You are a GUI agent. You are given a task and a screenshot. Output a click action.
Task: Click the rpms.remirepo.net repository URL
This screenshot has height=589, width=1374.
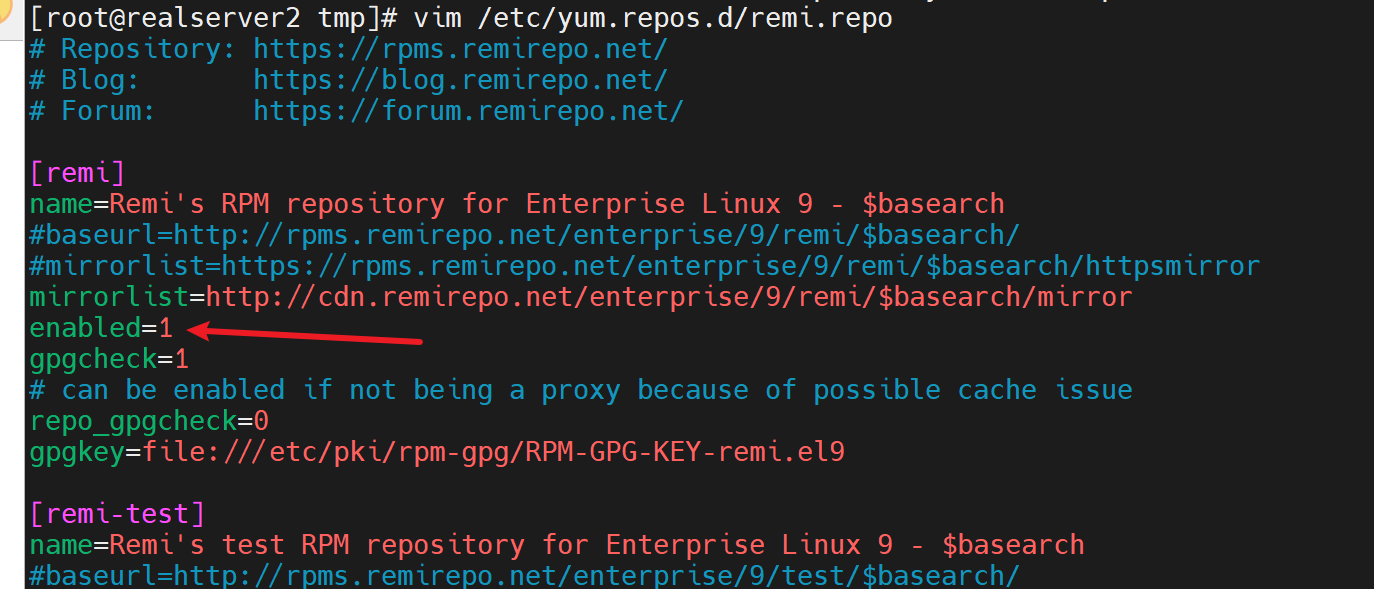pos(460,48)
